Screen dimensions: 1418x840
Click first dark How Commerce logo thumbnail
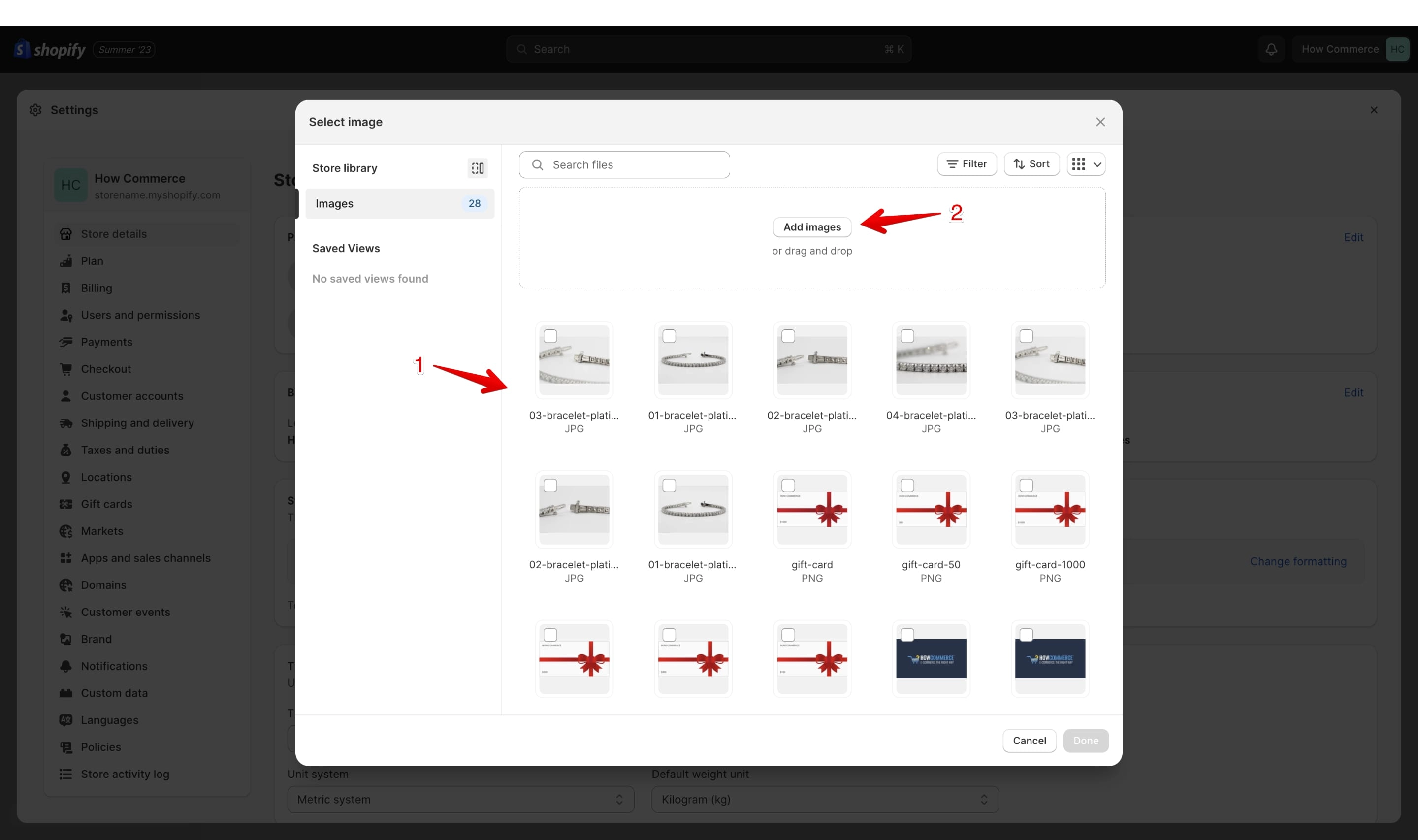click(931, 659)
